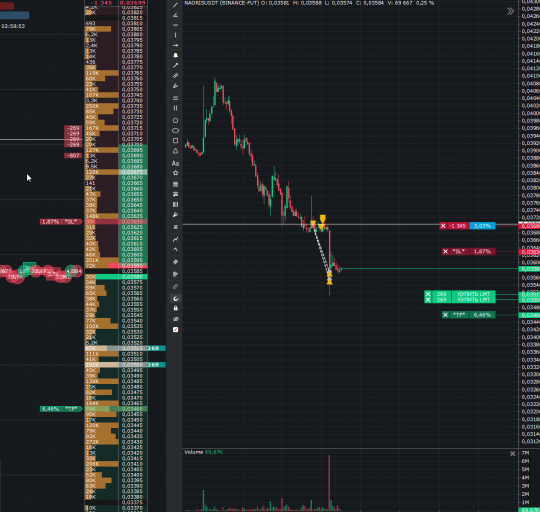Select the zigzag polyline tool
The width and height of the screenshot is (540, 512).
pyautogui.click(x=175, y=239)
